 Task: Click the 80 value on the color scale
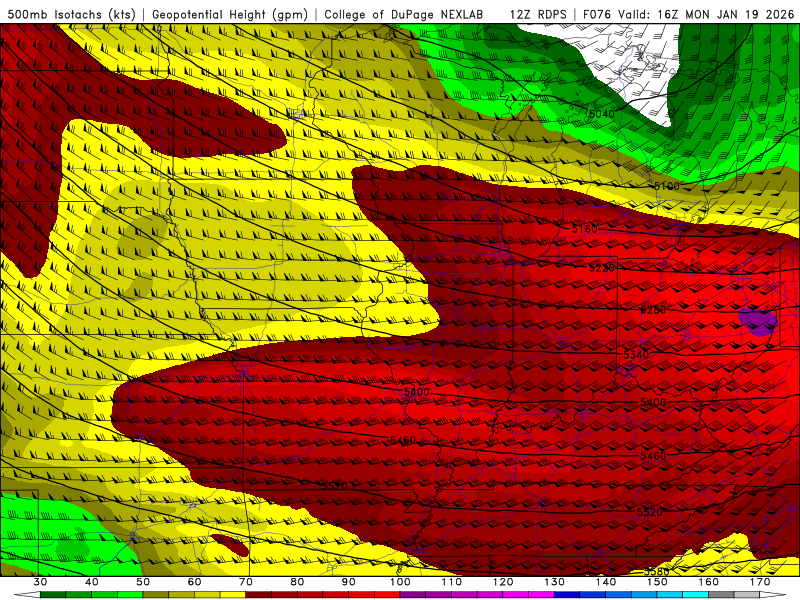(x=297, y=582)
